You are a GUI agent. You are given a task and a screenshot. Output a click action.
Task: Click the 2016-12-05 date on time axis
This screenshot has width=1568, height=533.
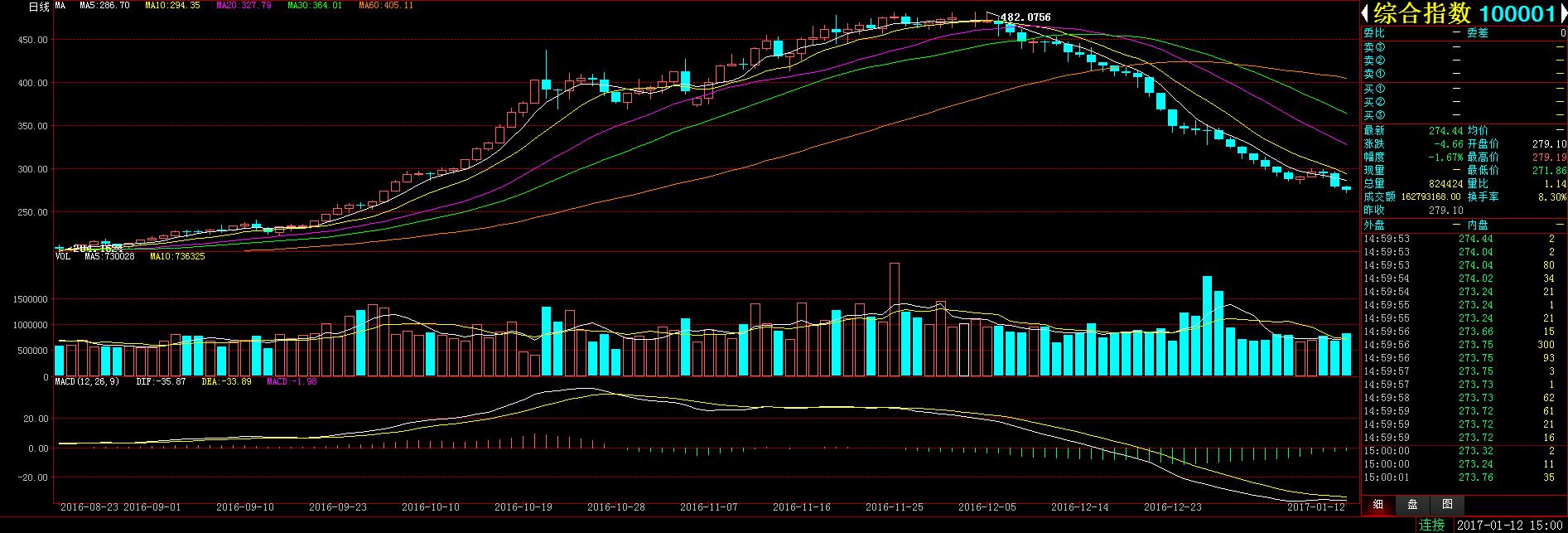coord(987,506)
